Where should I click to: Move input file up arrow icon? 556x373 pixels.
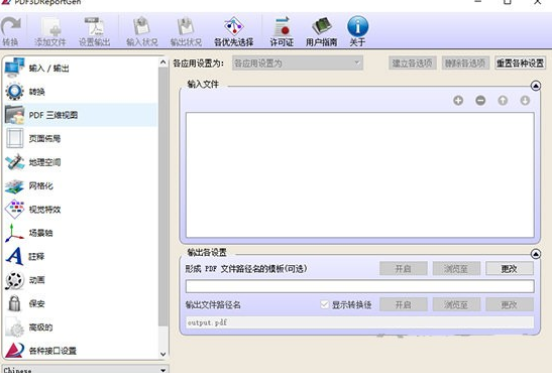(x=502, y=101)
